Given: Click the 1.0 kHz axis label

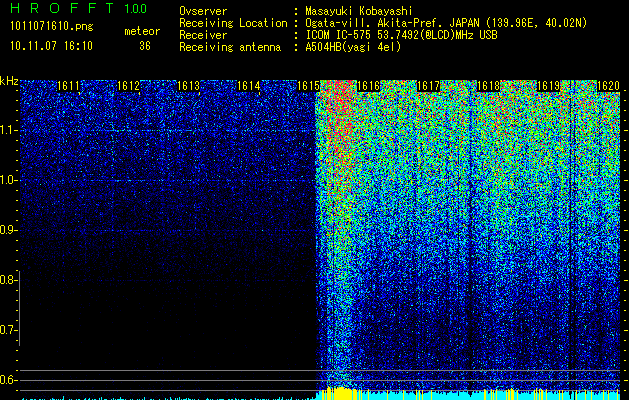Looking at the screenshot, I should 7,180.
